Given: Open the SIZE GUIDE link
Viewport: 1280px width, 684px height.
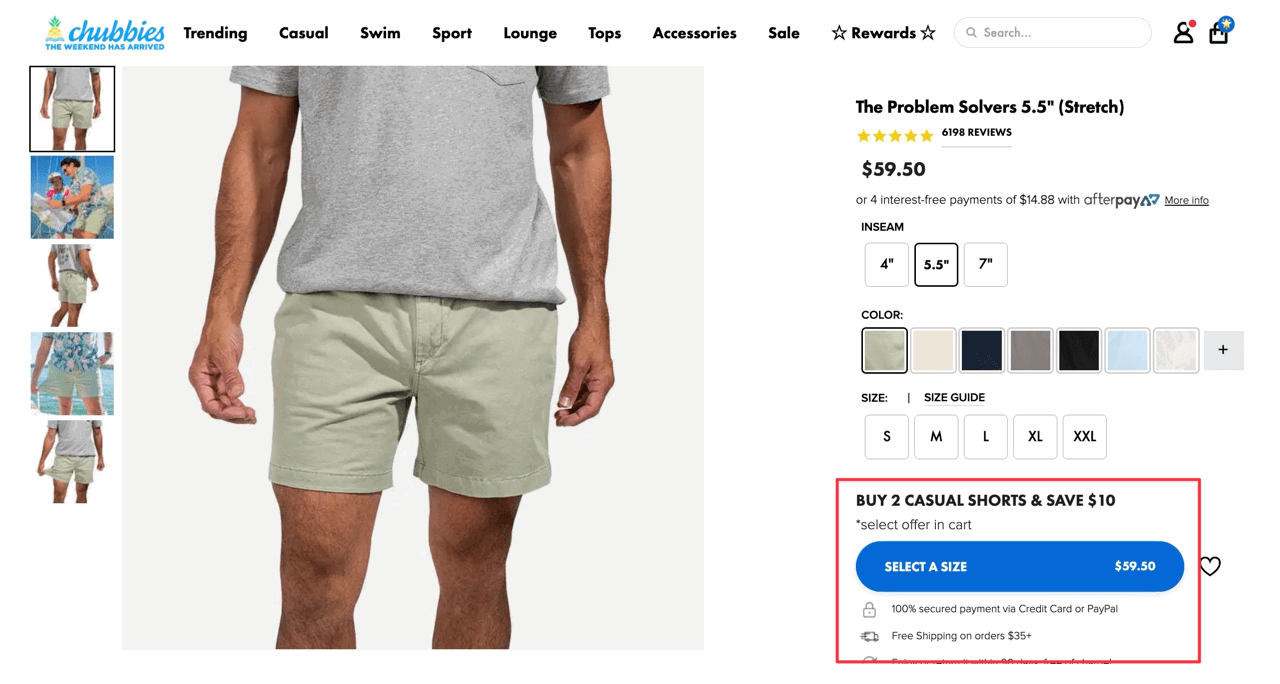Looking at the screenshot, I should (953, 397).
